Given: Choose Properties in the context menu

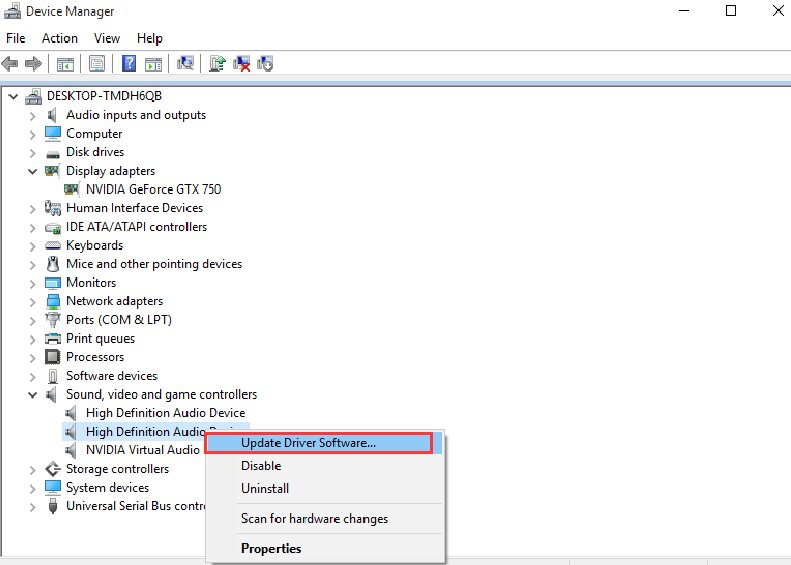Looking at the screenshot, I should pos(325,548).
